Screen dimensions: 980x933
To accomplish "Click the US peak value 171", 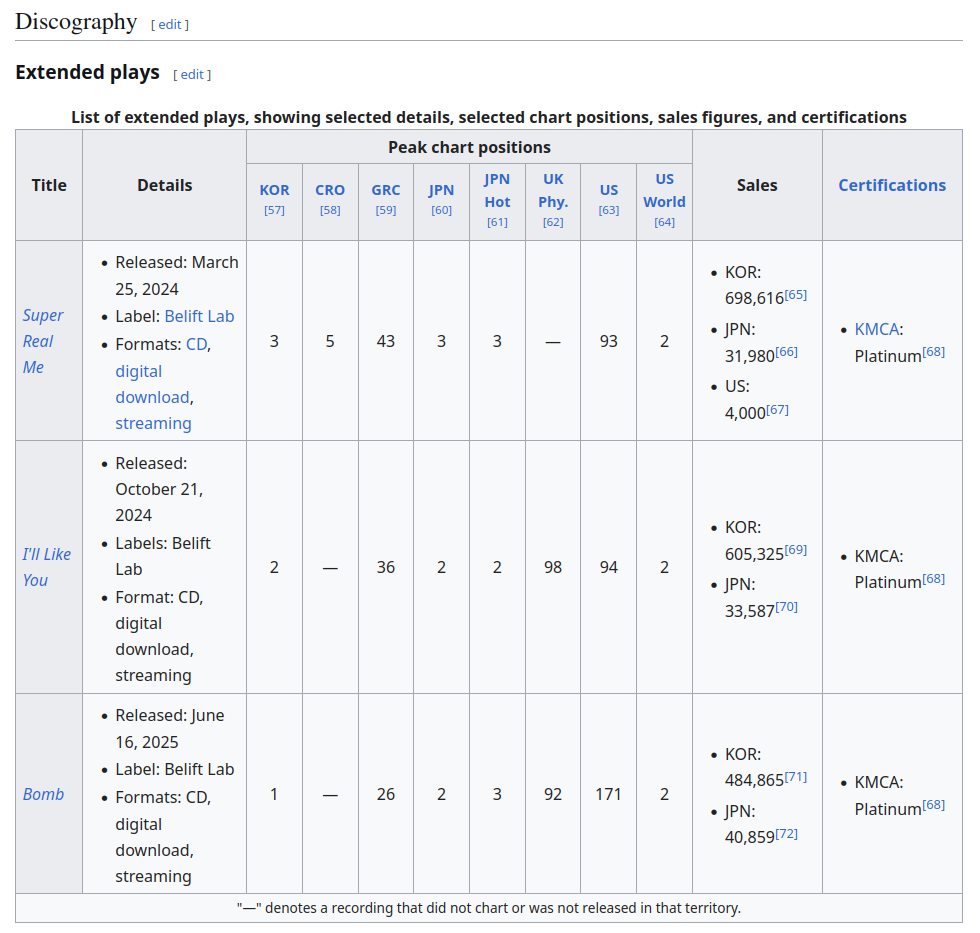I will tap(609, 794).
